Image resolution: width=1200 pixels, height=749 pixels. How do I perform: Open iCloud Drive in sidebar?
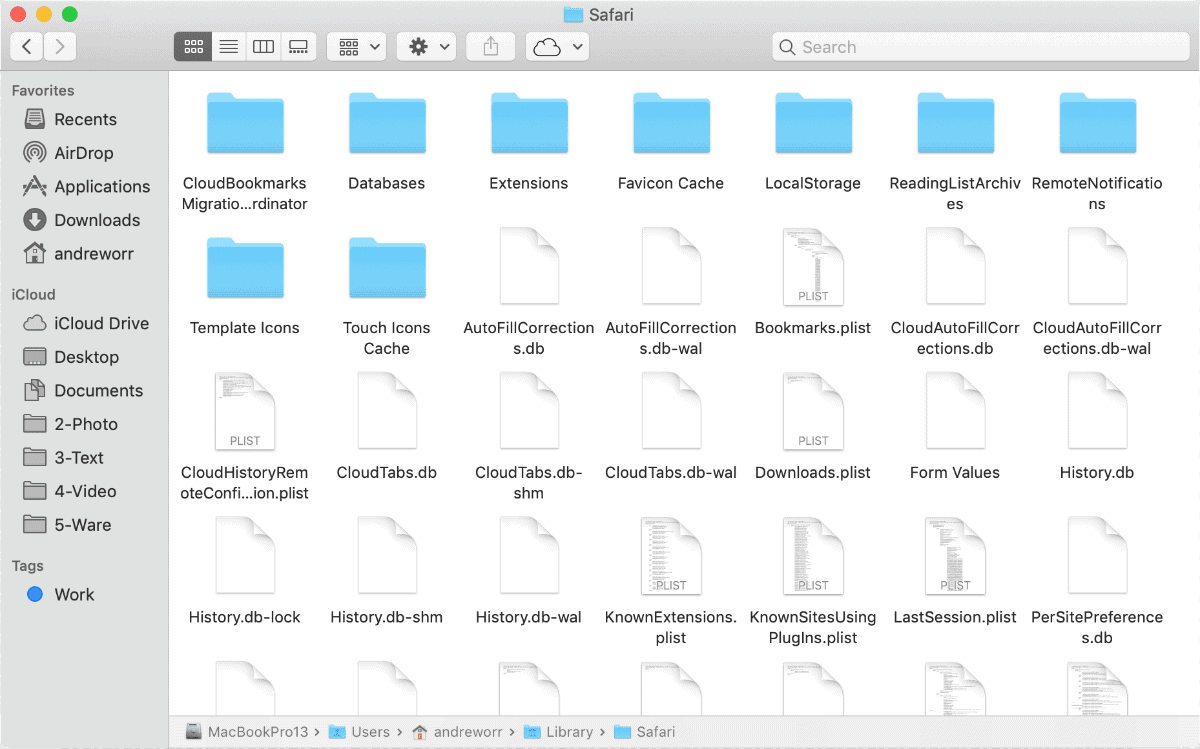coord(84,323)
